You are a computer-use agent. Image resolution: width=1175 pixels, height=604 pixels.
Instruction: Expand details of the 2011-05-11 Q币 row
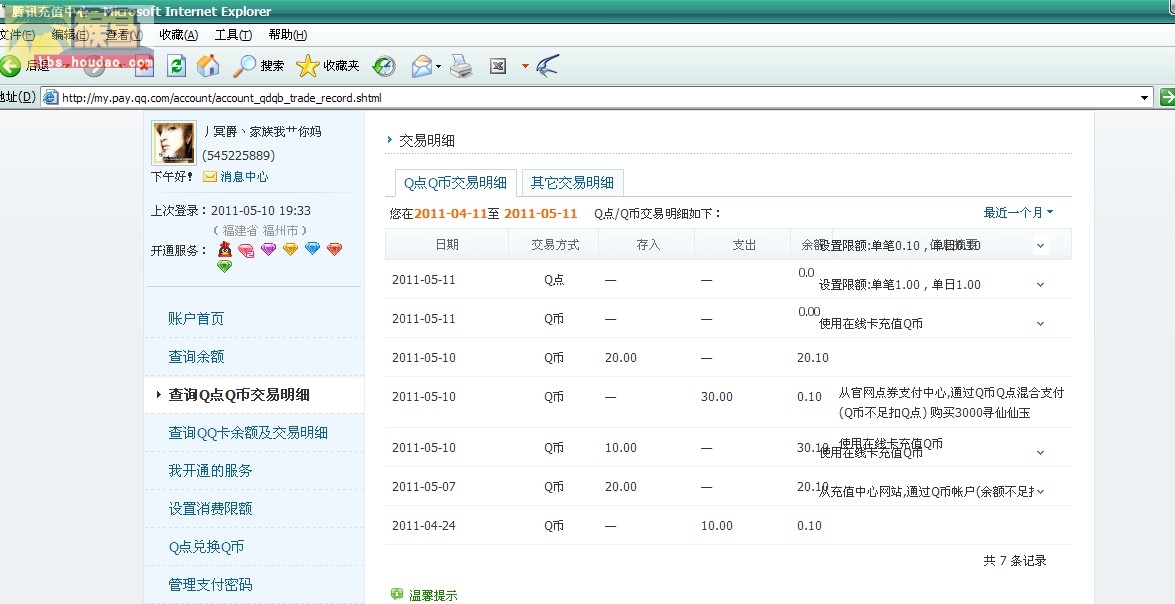[1040, 324]
